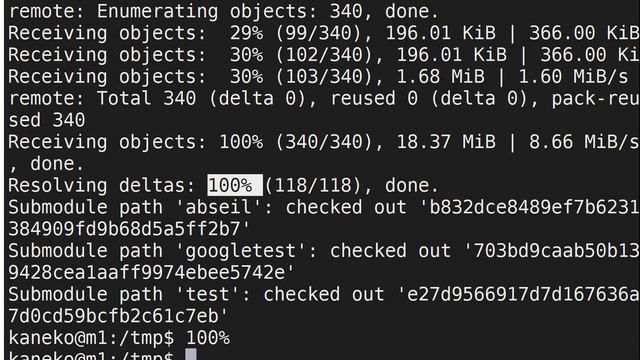This screenshot has height=360, width=640.
Task: Click the highlighted 100% in Resolving deltas
Action: coord(235,185)
